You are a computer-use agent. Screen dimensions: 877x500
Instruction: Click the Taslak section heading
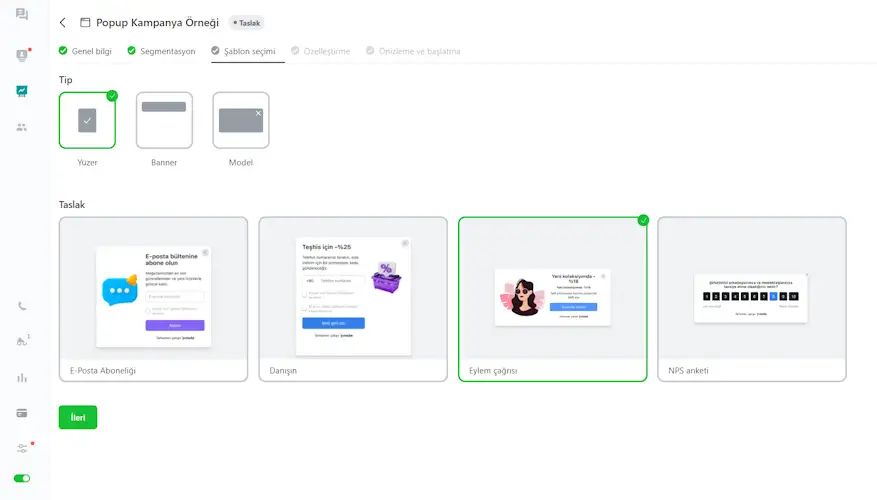point(72,205)
